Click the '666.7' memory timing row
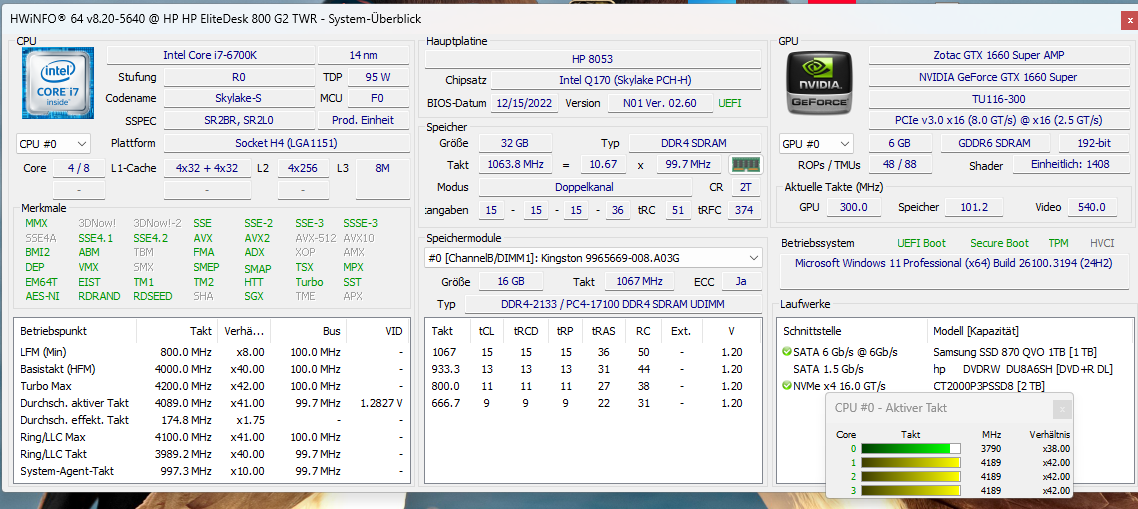Image resolution: width=1138 pixels, height=509 pixels. pyautogui.click(x=592, y=403)
